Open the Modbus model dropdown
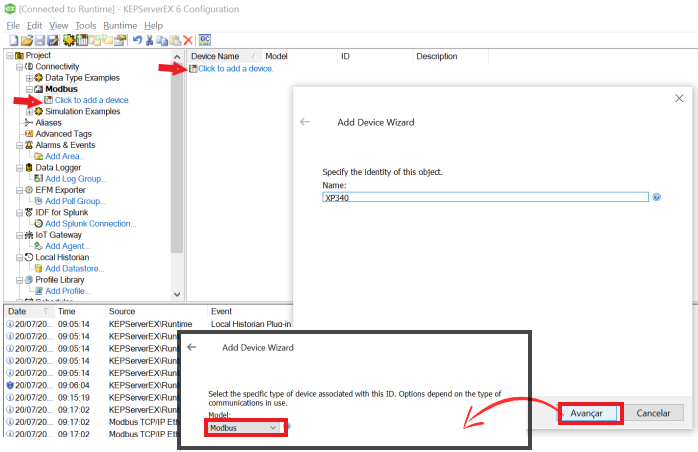Image resolution: width=698 pixels, height=452 pixels. coord(246,427)
